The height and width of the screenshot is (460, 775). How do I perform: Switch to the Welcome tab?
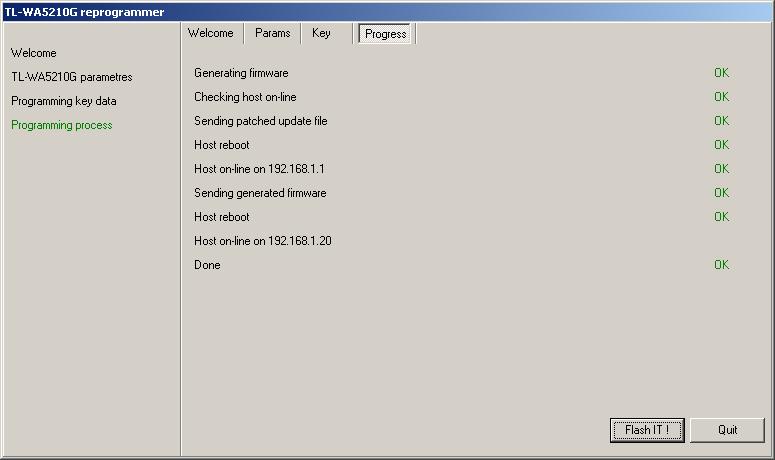[211, 33]
